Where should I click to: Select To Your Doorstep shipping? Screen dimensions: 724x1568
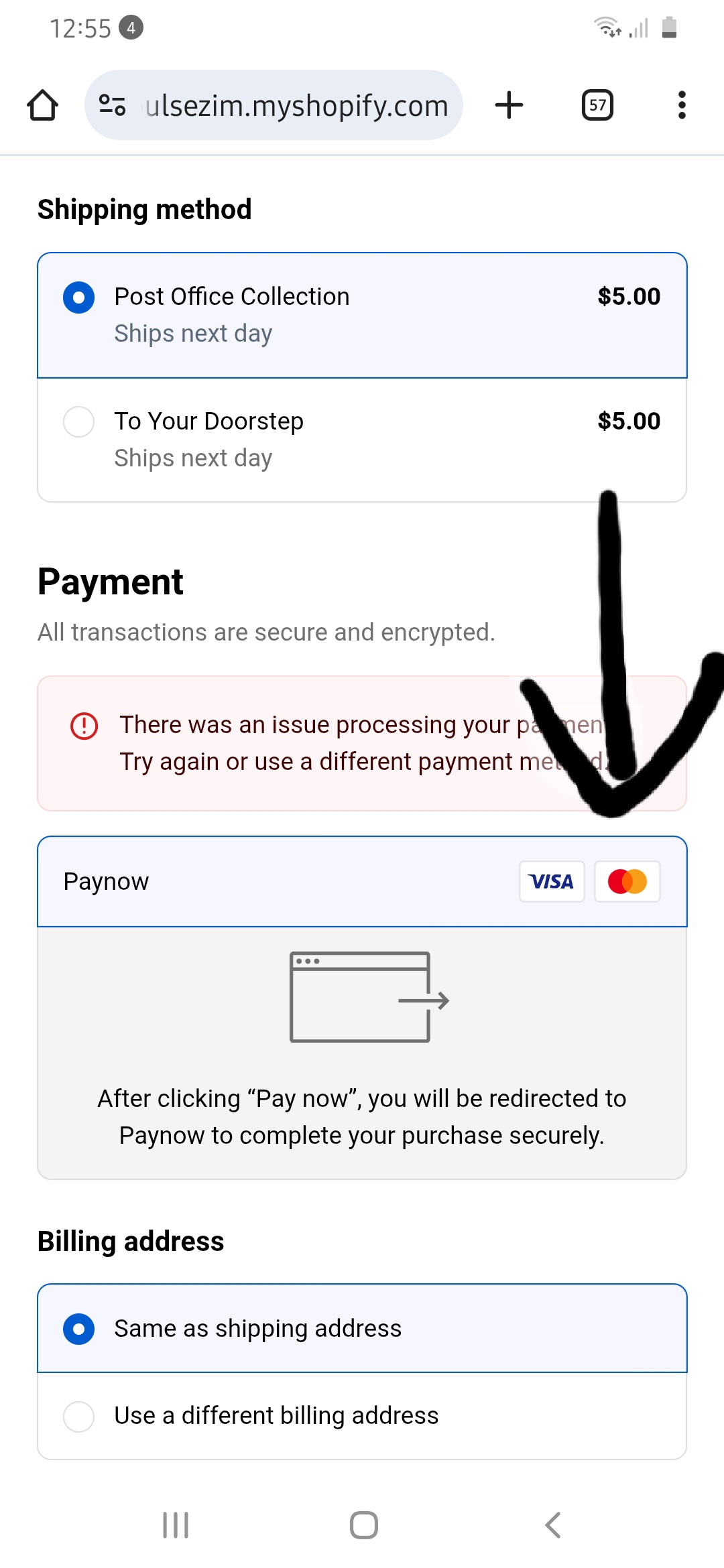click(x=78, y=421)
